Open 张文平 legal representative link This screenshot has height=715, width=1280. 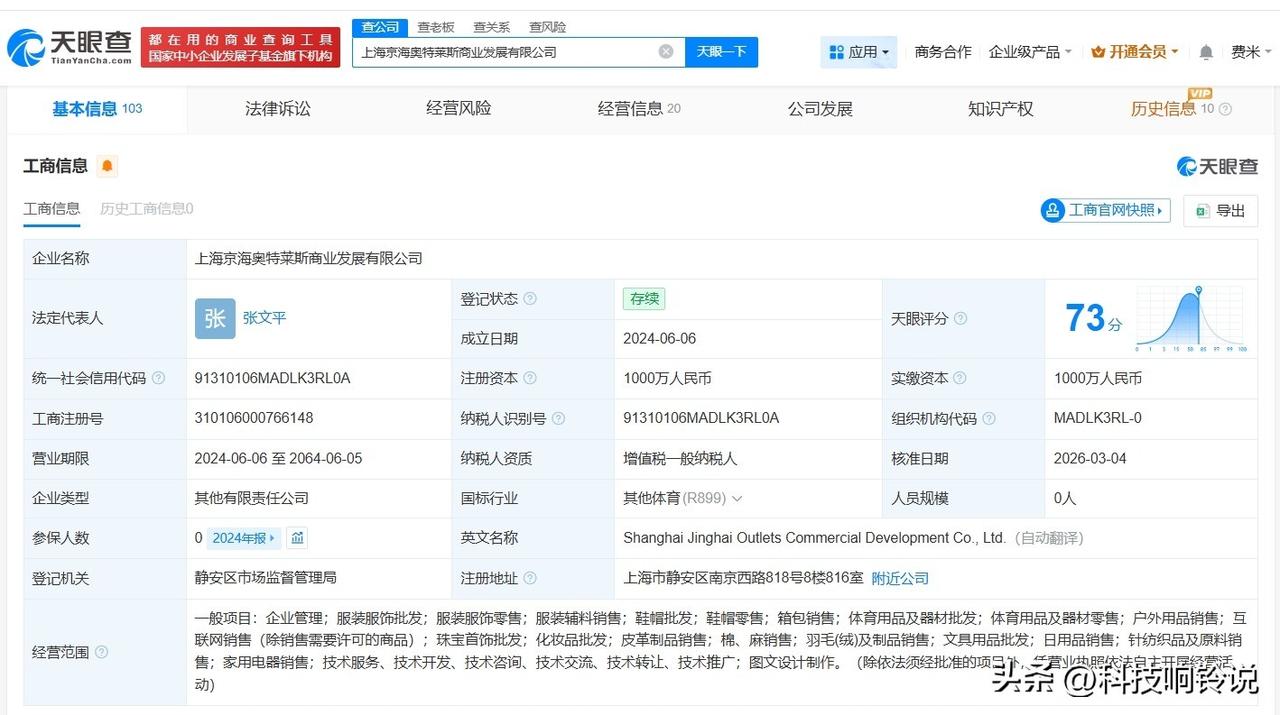pyautogui.click(x=264, y=318)
